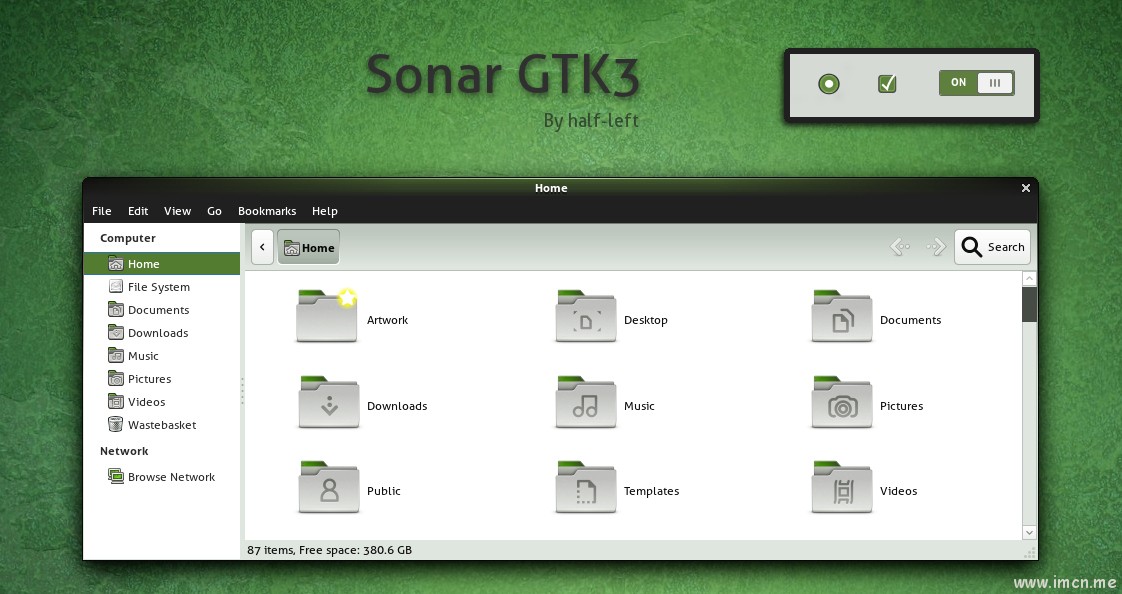Go back with the dotted left arrow
The image size is (1122, 594).
pos(899,247)
